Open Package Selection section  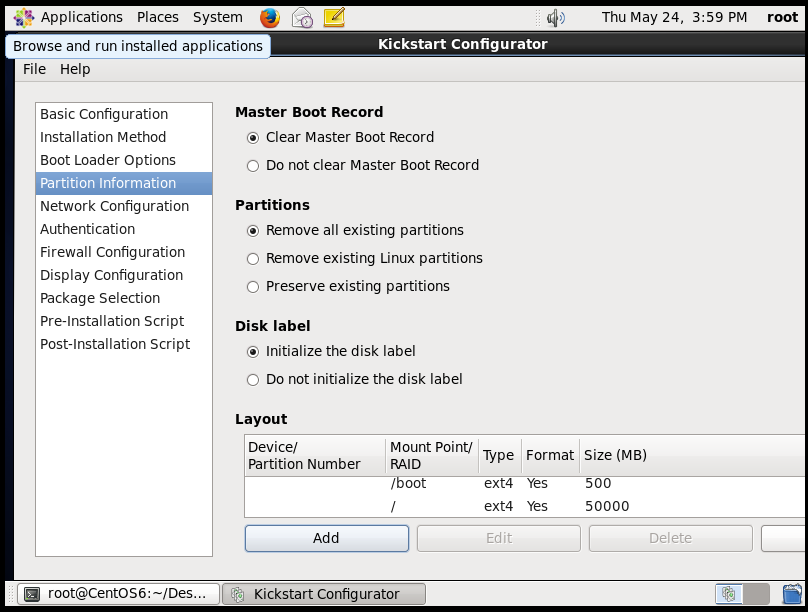click(124, 298)
